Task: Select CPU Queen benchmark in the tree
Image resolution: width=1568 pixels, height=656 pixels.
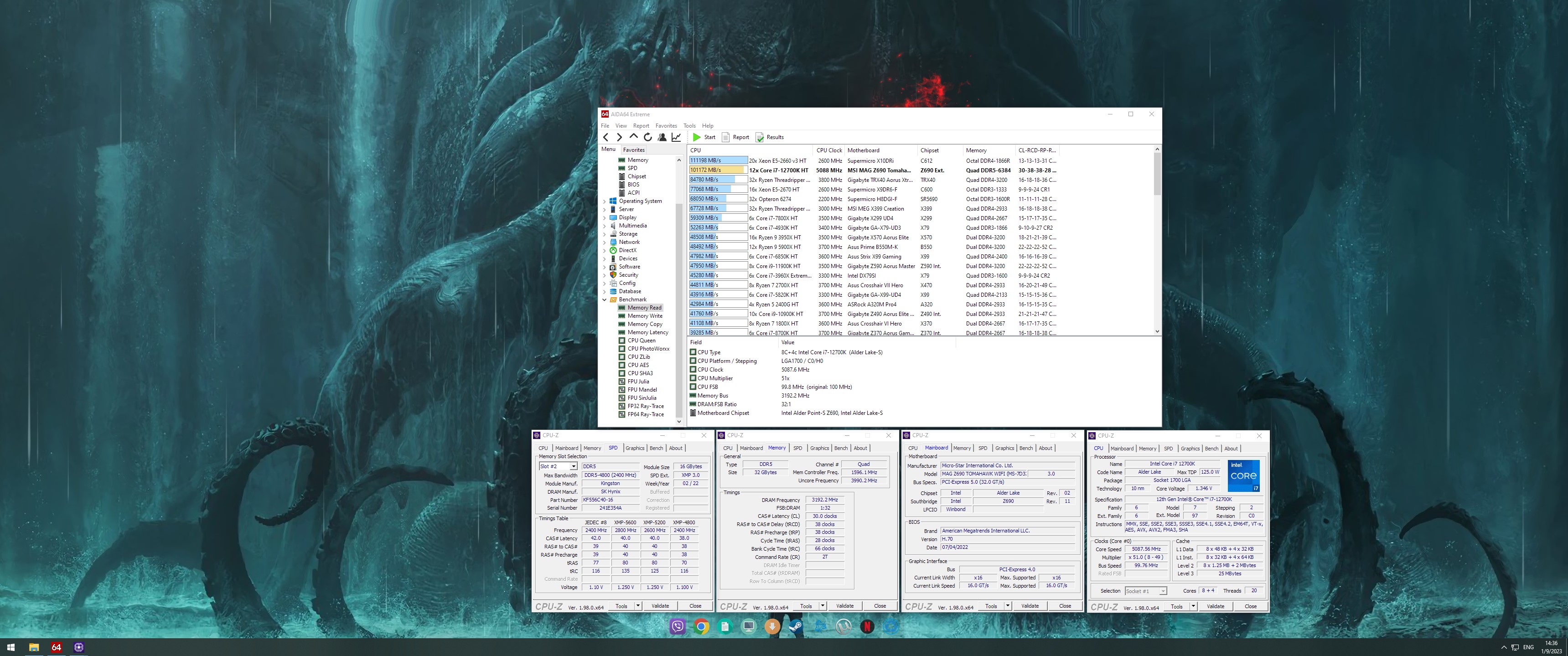Action: [642, 340]
